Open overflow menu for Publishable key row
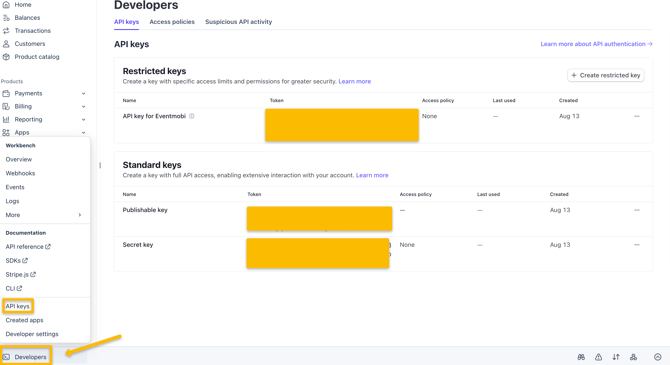 click(637, 210)
